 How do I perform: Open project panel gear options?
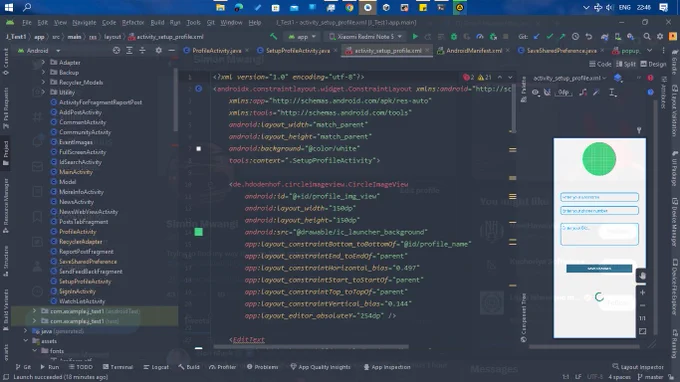coord(159,51)
